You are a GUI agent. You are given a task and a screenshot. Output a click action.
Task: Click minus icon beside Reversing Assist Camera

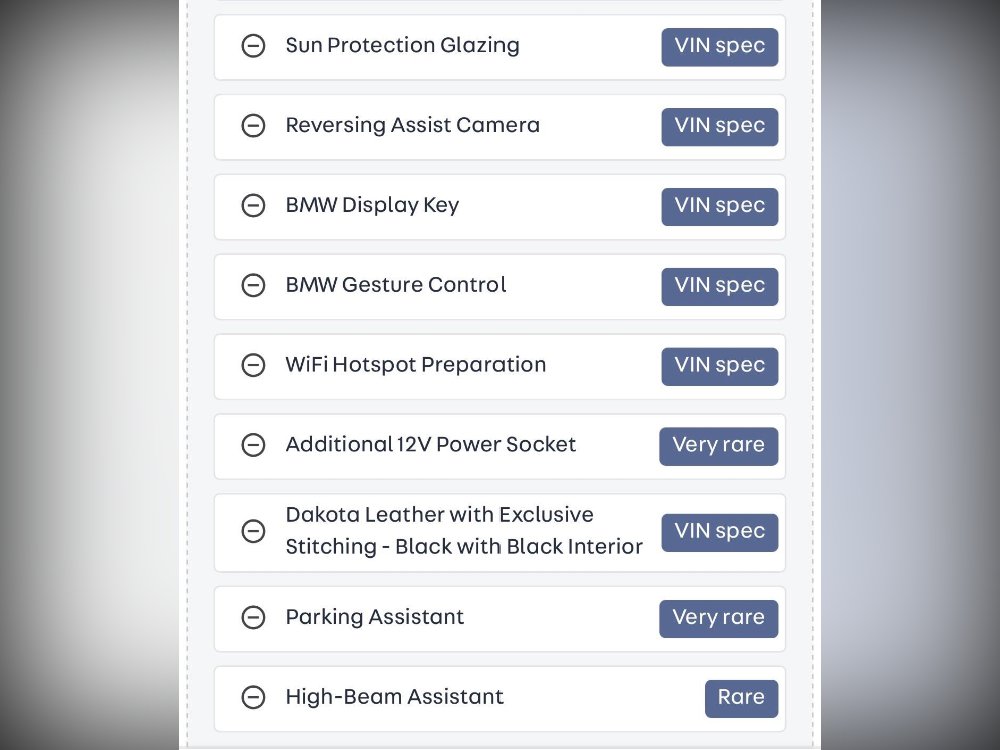click(x=253, y=126)
